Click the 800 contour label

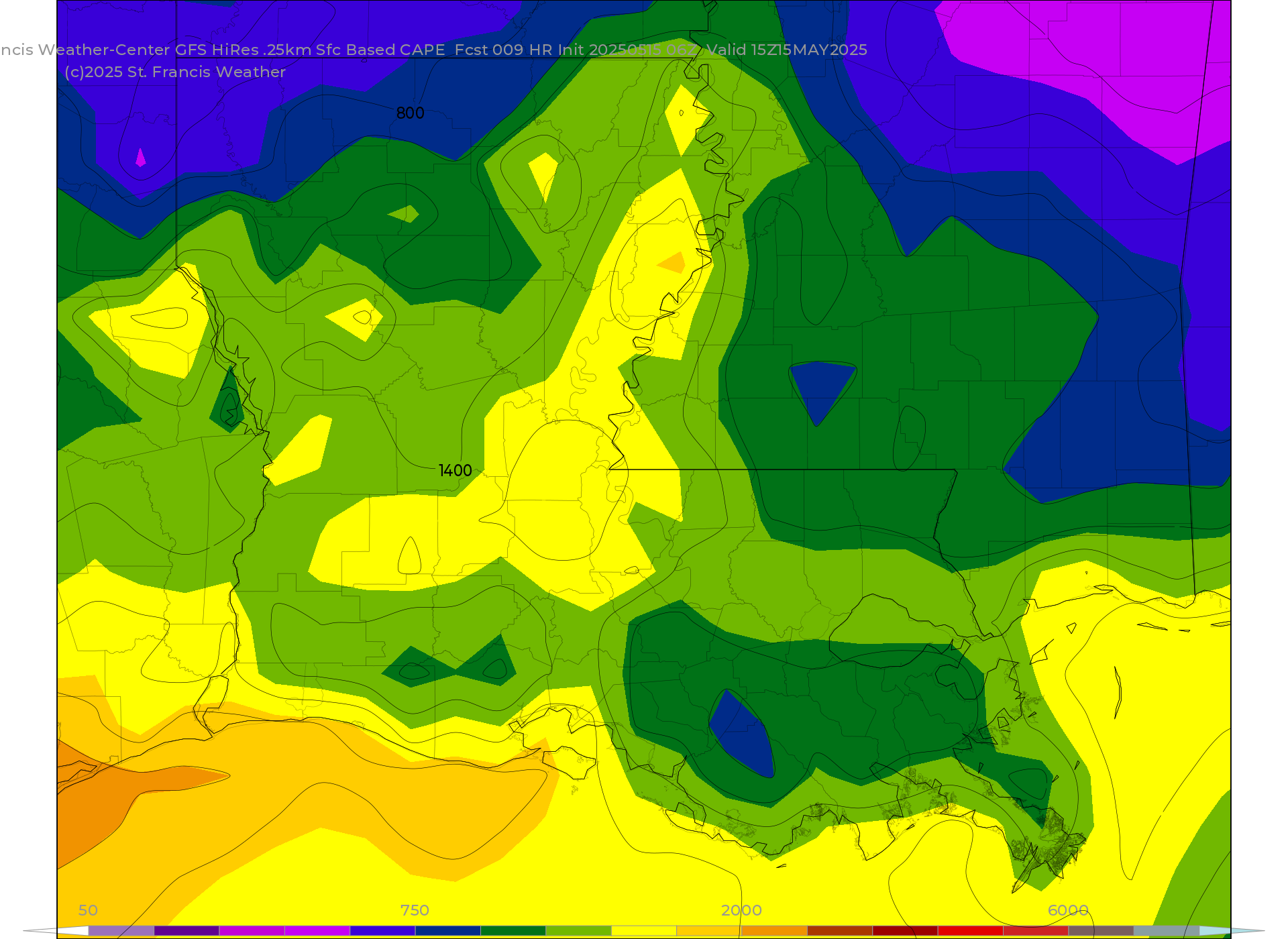coord(410,113)
